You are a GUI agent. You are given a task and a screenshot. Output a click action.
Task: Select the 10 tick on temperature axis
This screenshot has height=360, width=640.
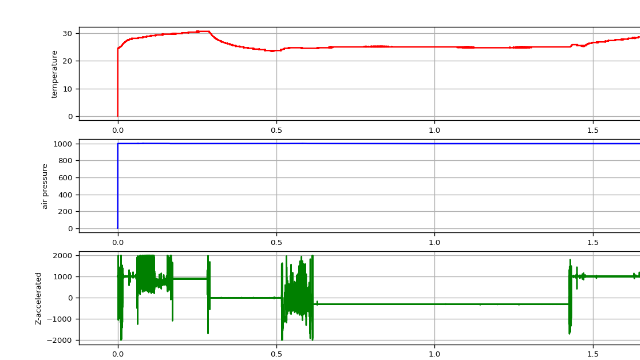[67, 89]
